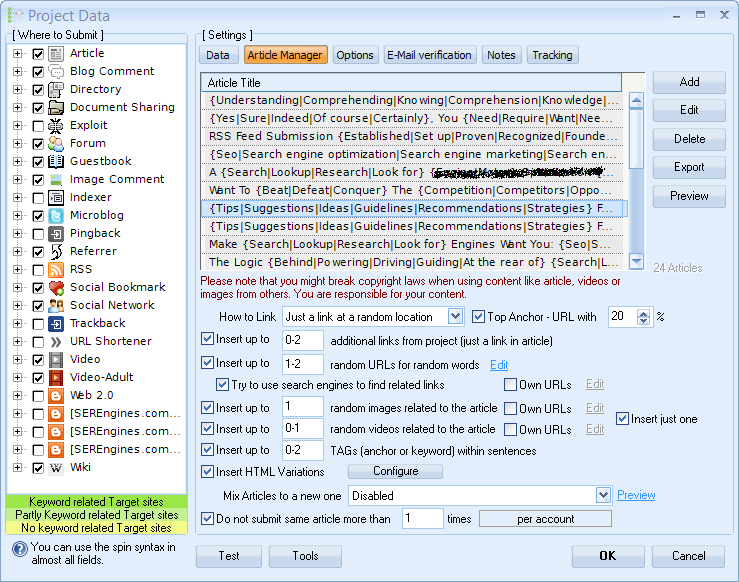Click the Video film icon
Viewport: 739px width, 582px height.
pyautogui.click(x=56, y=359)
